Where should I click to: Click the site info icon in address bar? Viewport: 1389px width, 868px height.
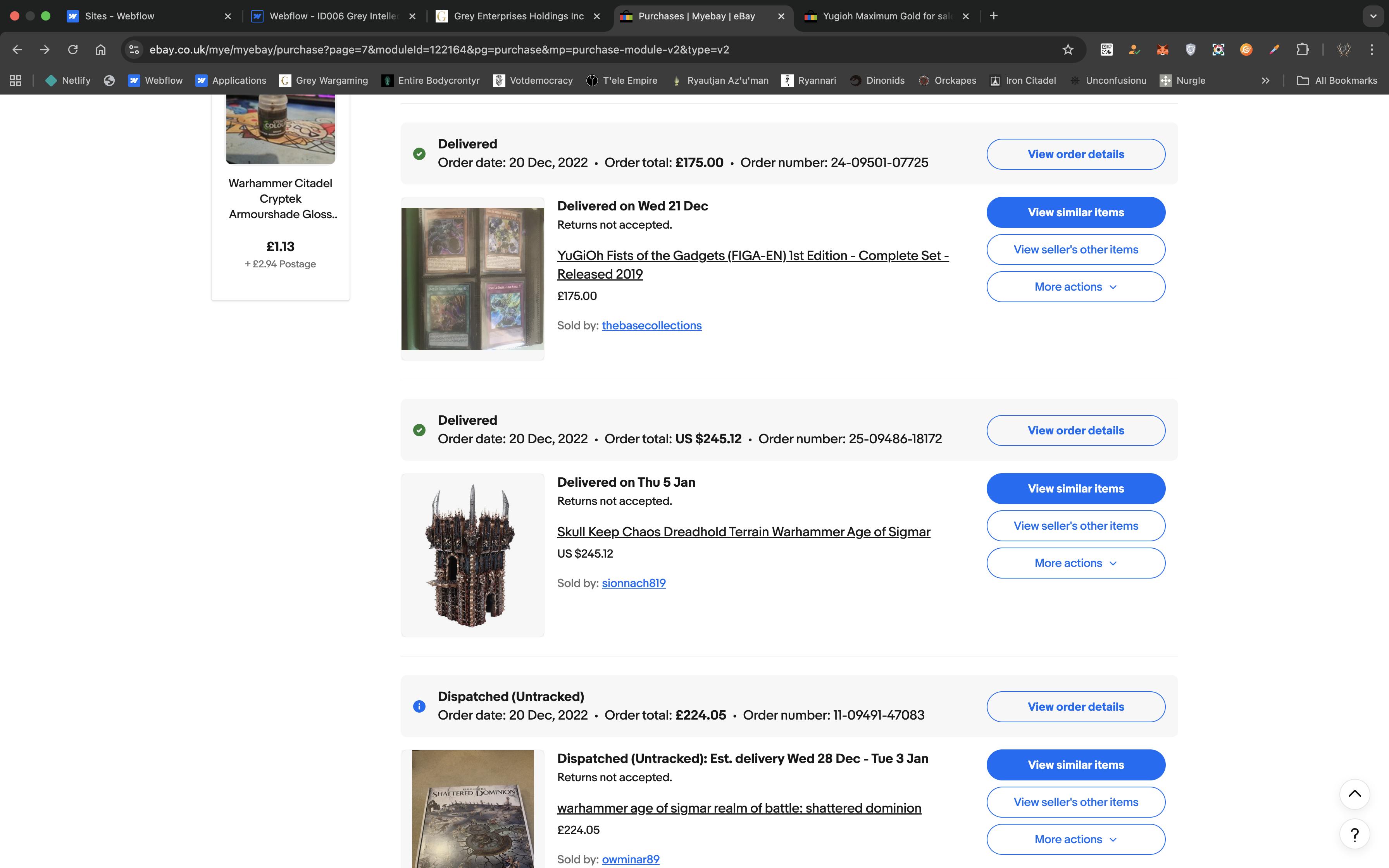tap(134, 50)
